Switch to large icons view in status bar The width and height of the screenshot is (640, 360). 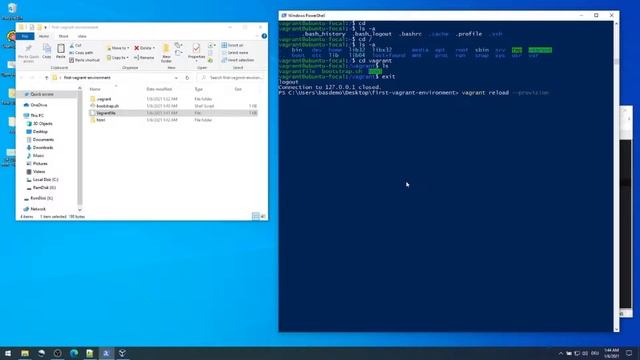263,216
